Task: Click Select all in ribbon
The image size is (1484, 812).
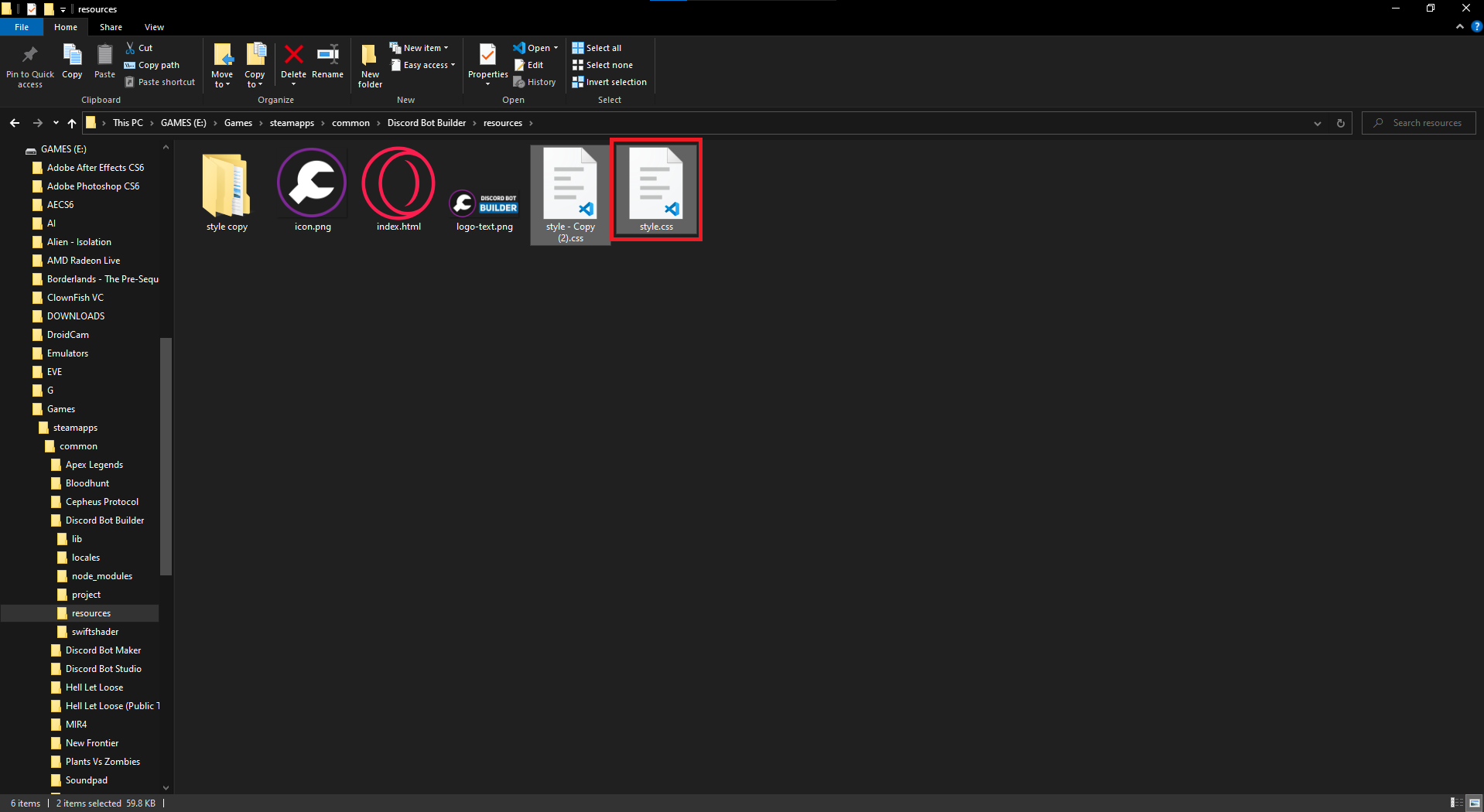Action: click(x=597, y=48)
